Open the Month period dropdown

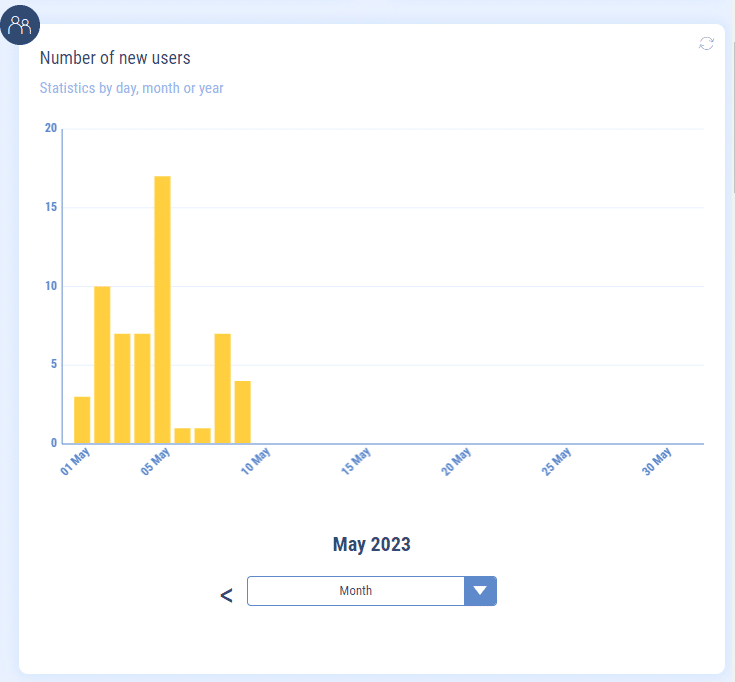tap(355, 591)
